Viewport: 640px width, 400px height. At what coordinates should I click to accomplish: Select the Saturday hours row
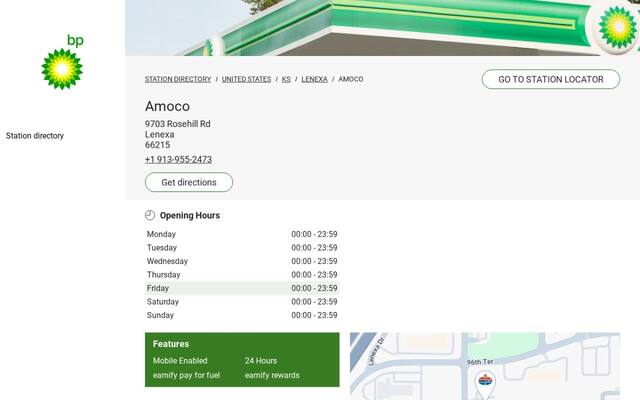pos(242,302)
